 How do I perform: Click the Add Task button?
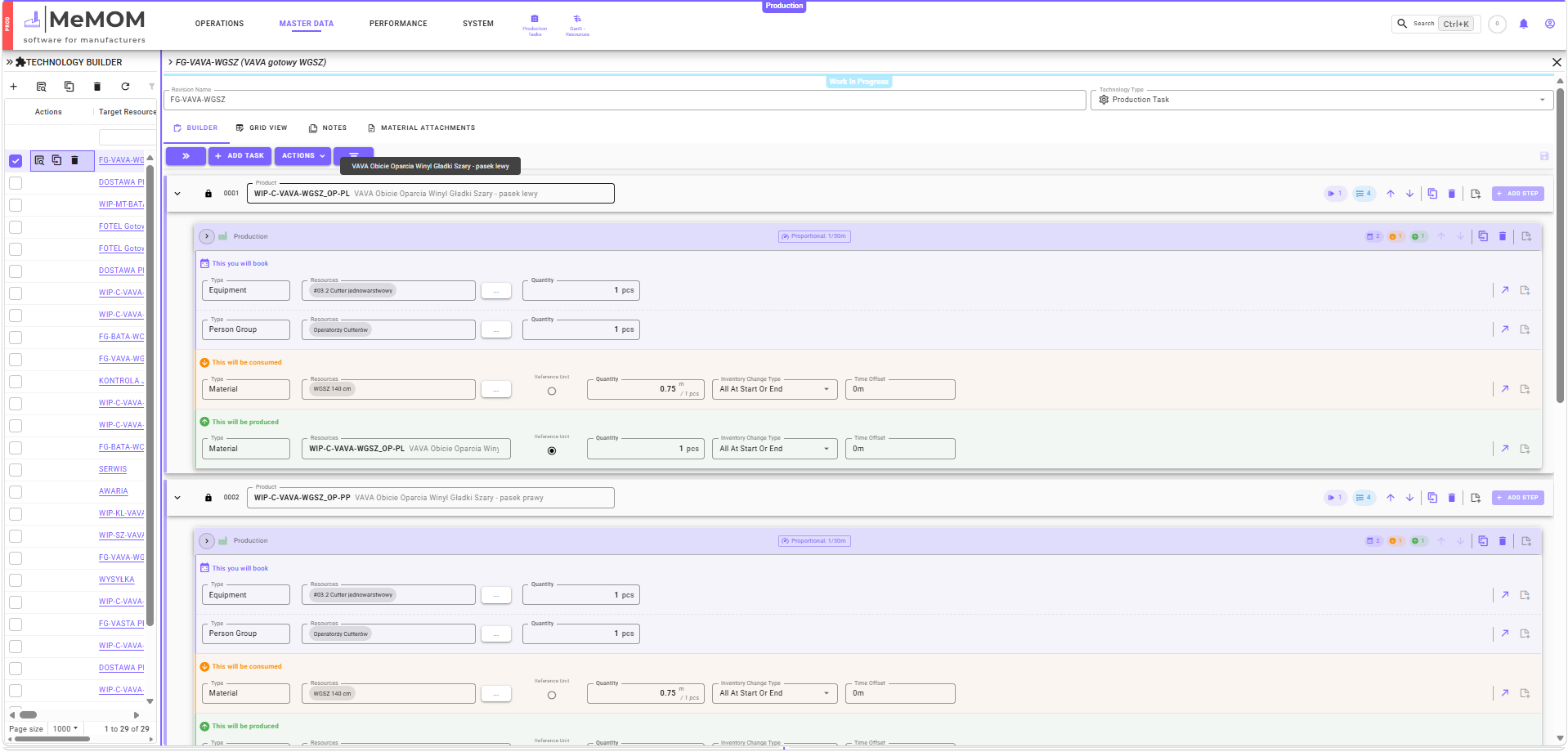coord(240,155)
